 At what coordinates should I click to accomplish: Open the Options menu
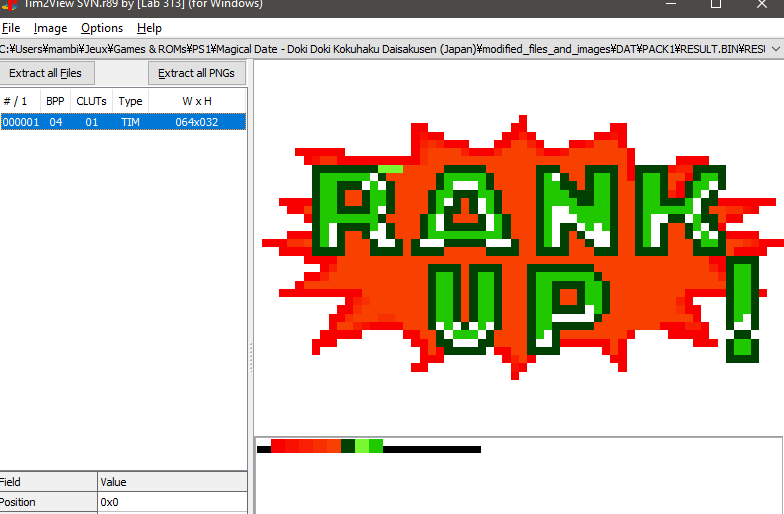click(102, 28)
